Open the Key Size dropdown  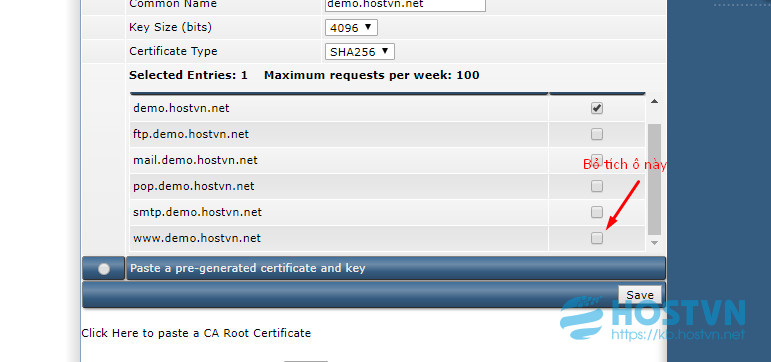tap(351, 28)
